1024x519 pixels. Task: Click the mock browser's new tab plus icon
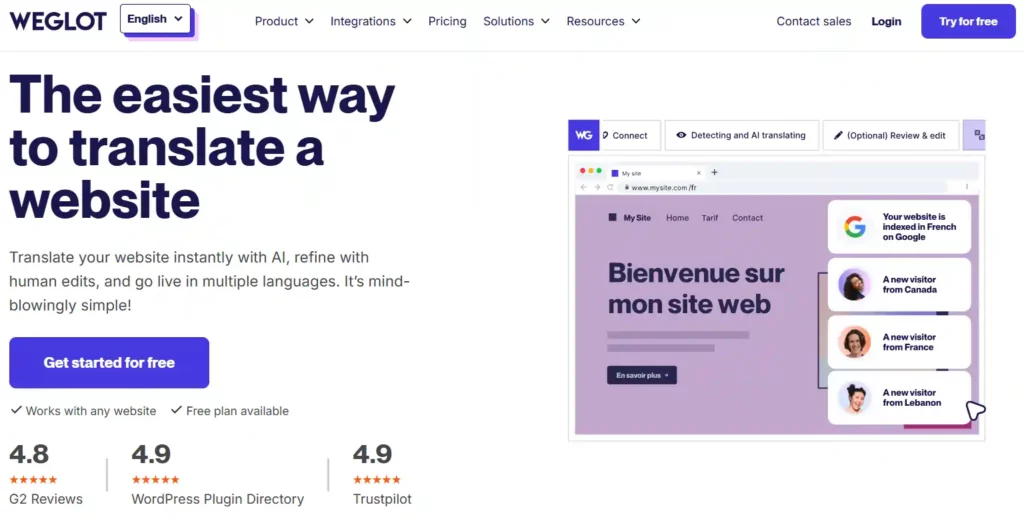(x=714, y=172)
